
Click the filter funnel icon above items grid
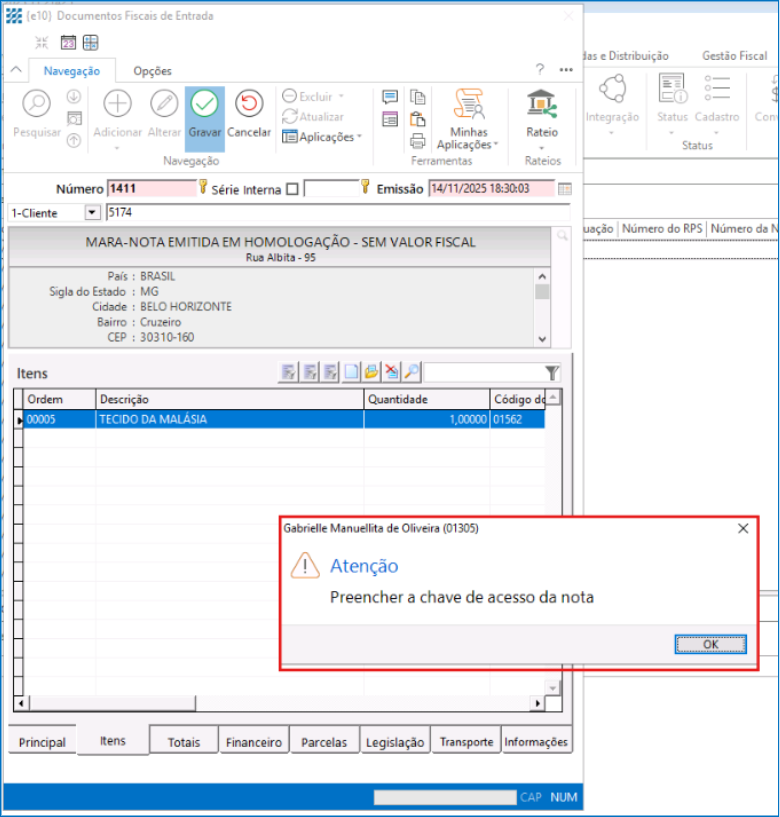pyautogui.click(x=552, y=373)
